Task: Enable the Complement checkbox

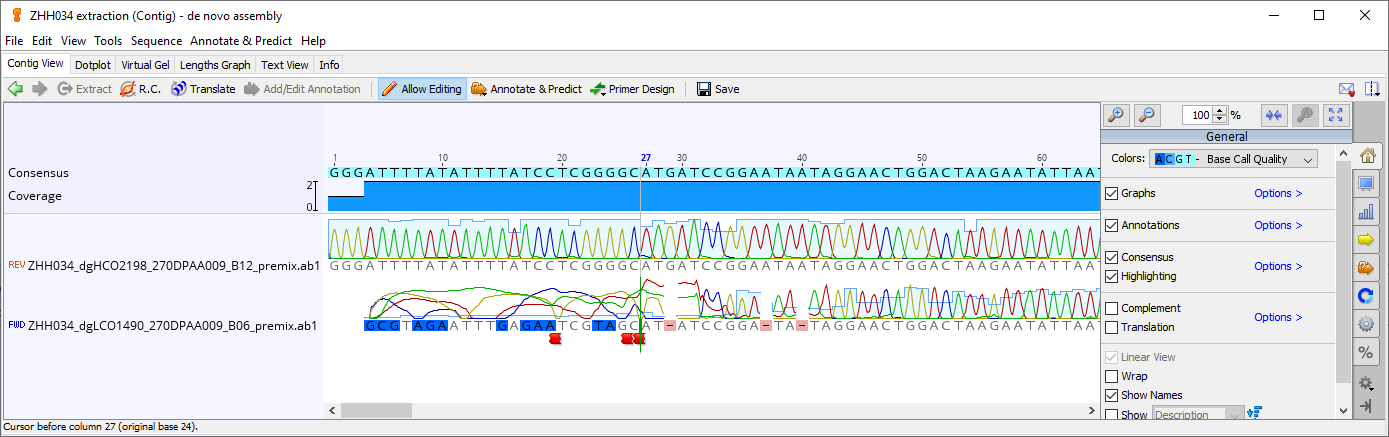Action: (1111, 308)
